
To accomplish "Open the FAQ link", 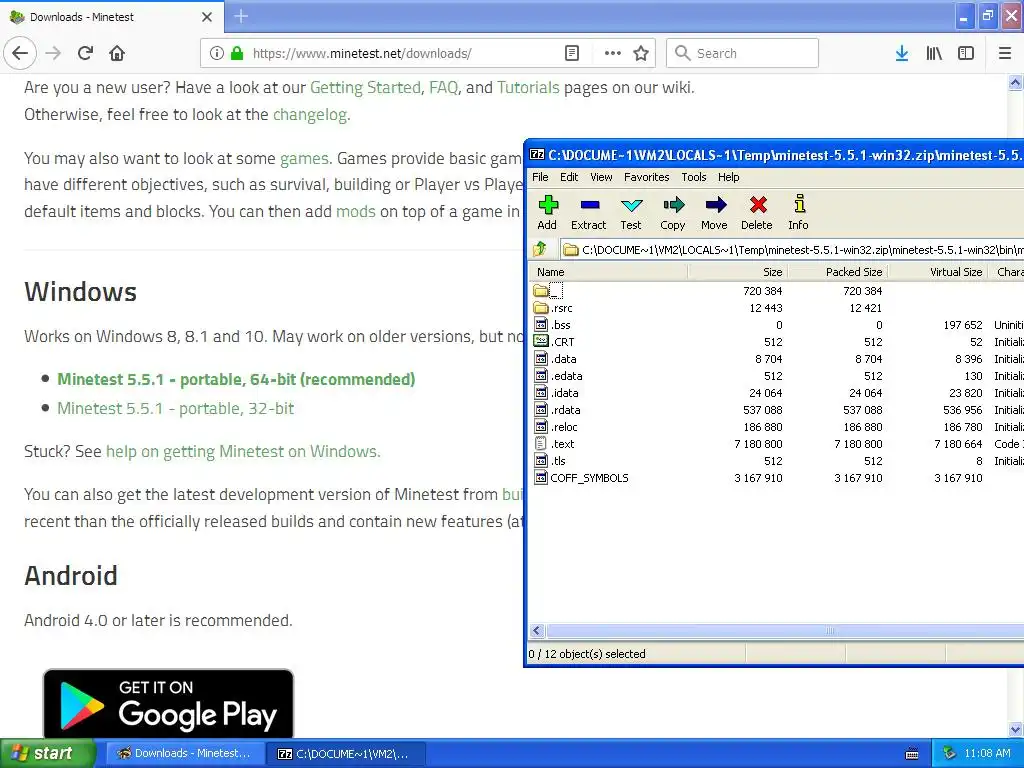I will coord(443,88).
